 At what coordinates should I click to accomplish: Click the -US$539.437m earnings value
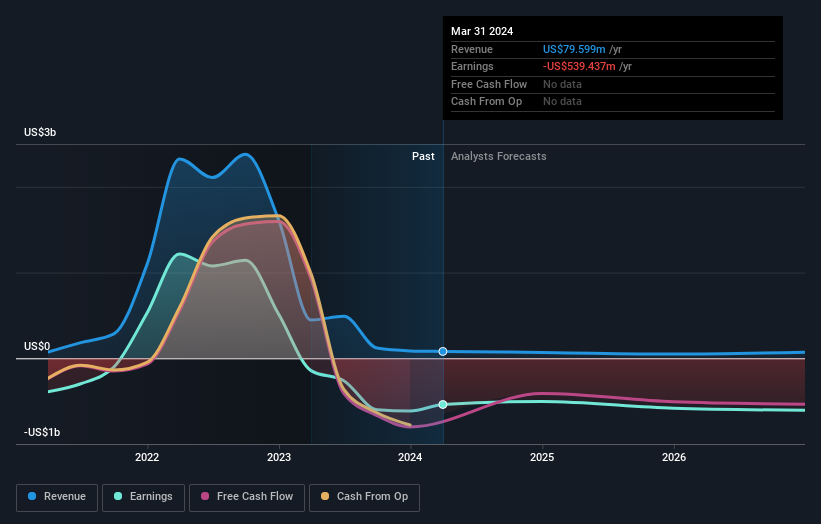coord(579,66)
